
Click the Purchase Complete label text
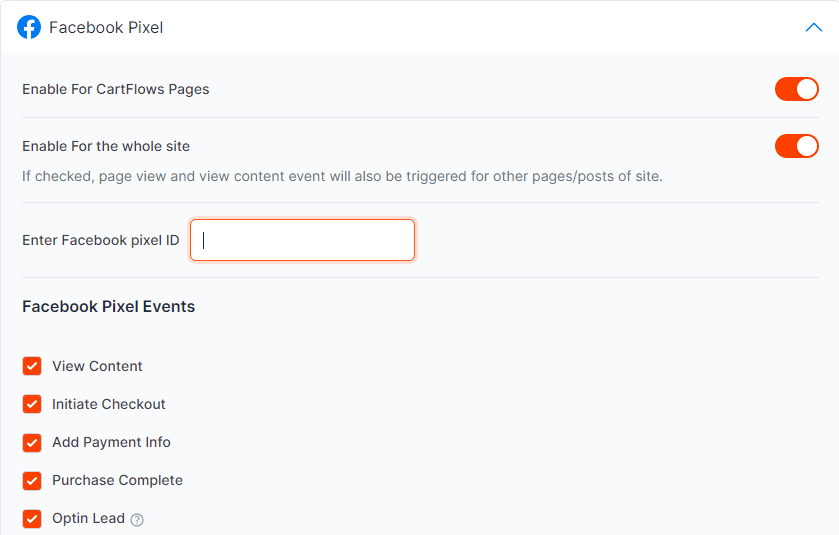pos(117,480)
